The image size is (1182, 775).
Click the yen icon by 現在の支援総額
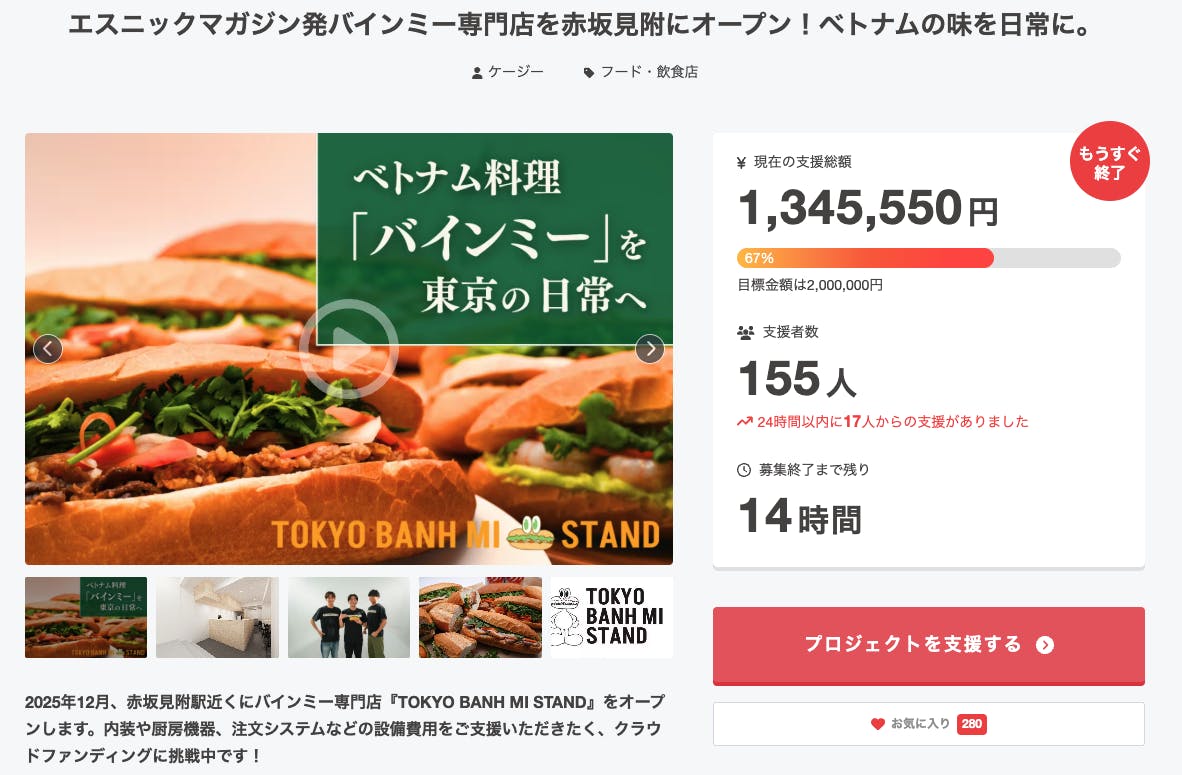coord(741,162)
